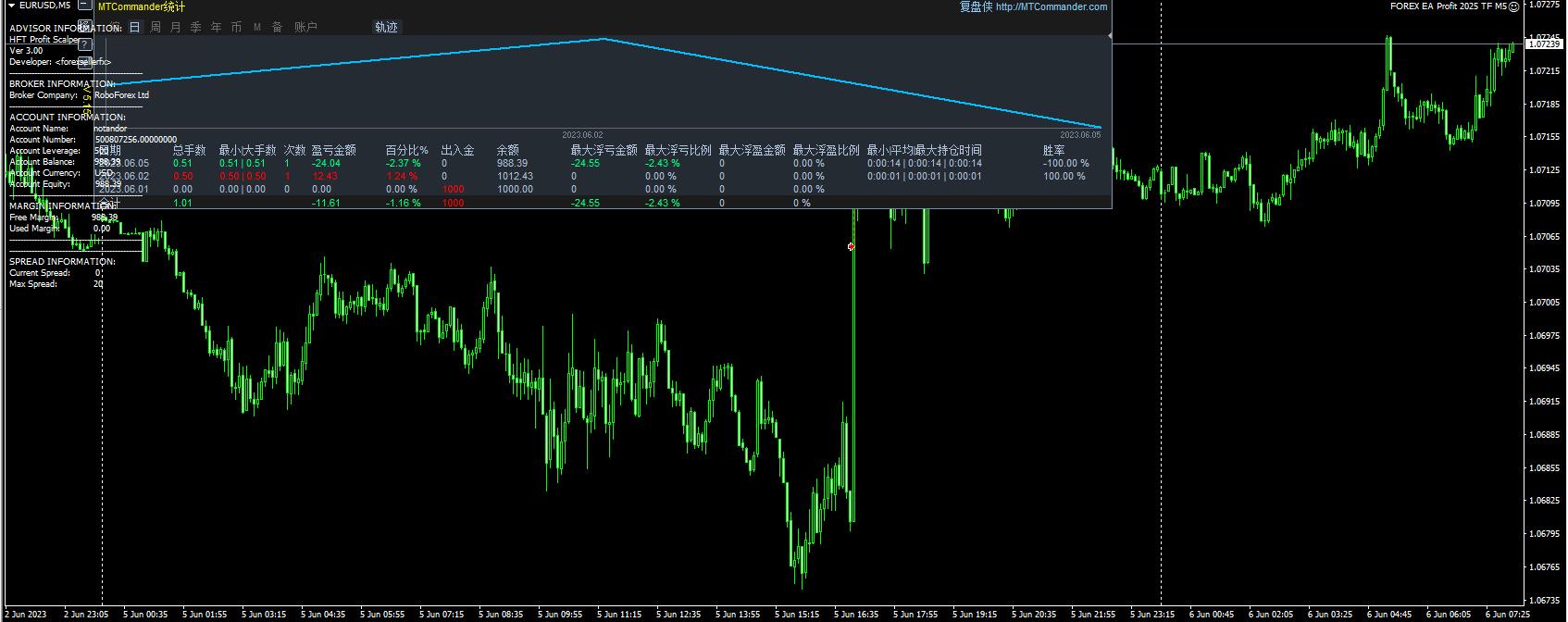Viewport: 1568px width, 622px height.
Task: Click the 次数 column header
Action: pos(295,150)
